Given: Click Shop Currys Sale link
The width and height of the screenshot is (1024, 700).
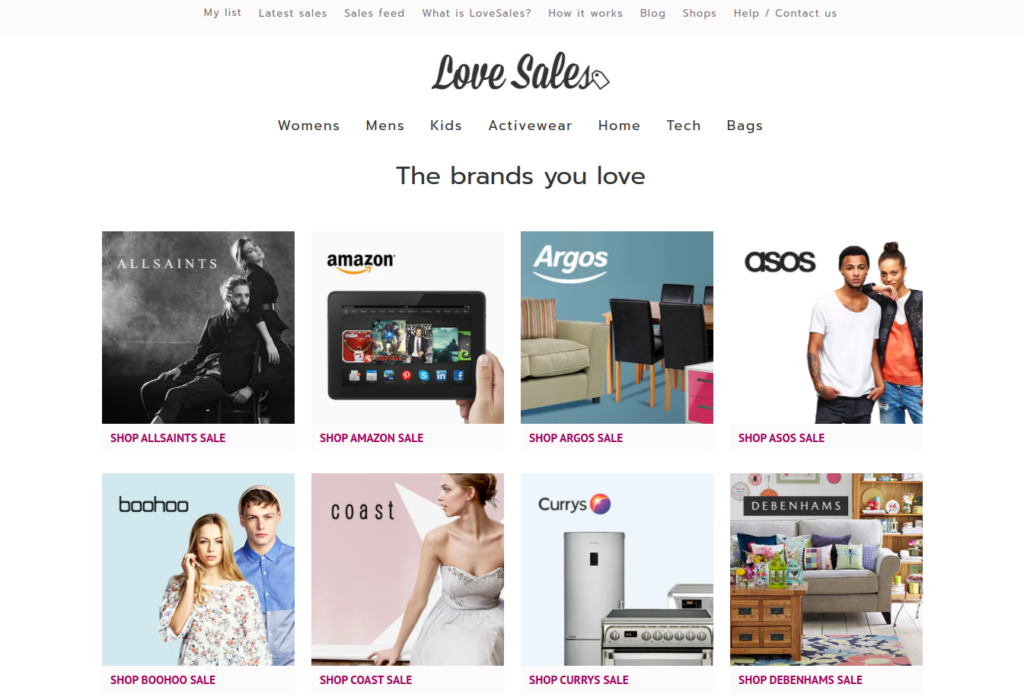Looking at the screenshot, I should (x=579, y=680).
